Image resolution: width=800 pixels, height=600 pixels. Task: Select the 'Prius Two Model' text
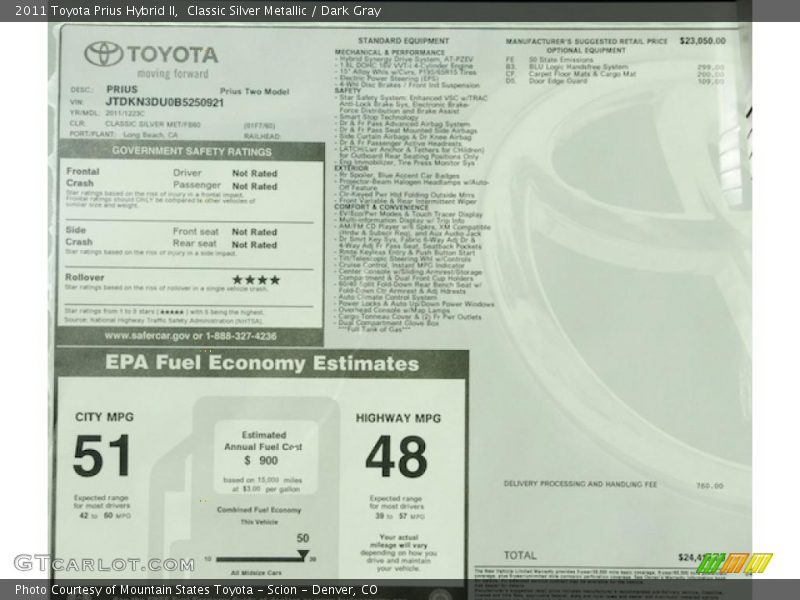pyautogui.click(x=254, y=92)
